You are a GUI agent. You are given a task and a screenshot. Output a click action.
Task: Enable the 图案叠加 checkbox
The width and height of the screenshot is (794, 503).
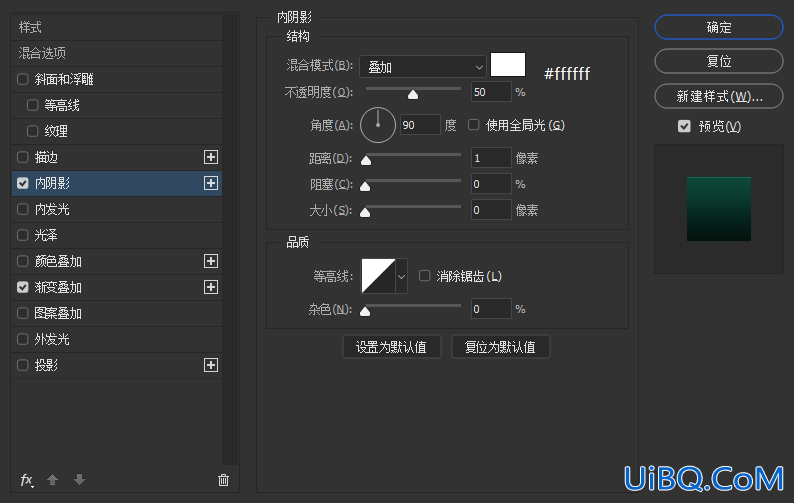coord(22,313)
